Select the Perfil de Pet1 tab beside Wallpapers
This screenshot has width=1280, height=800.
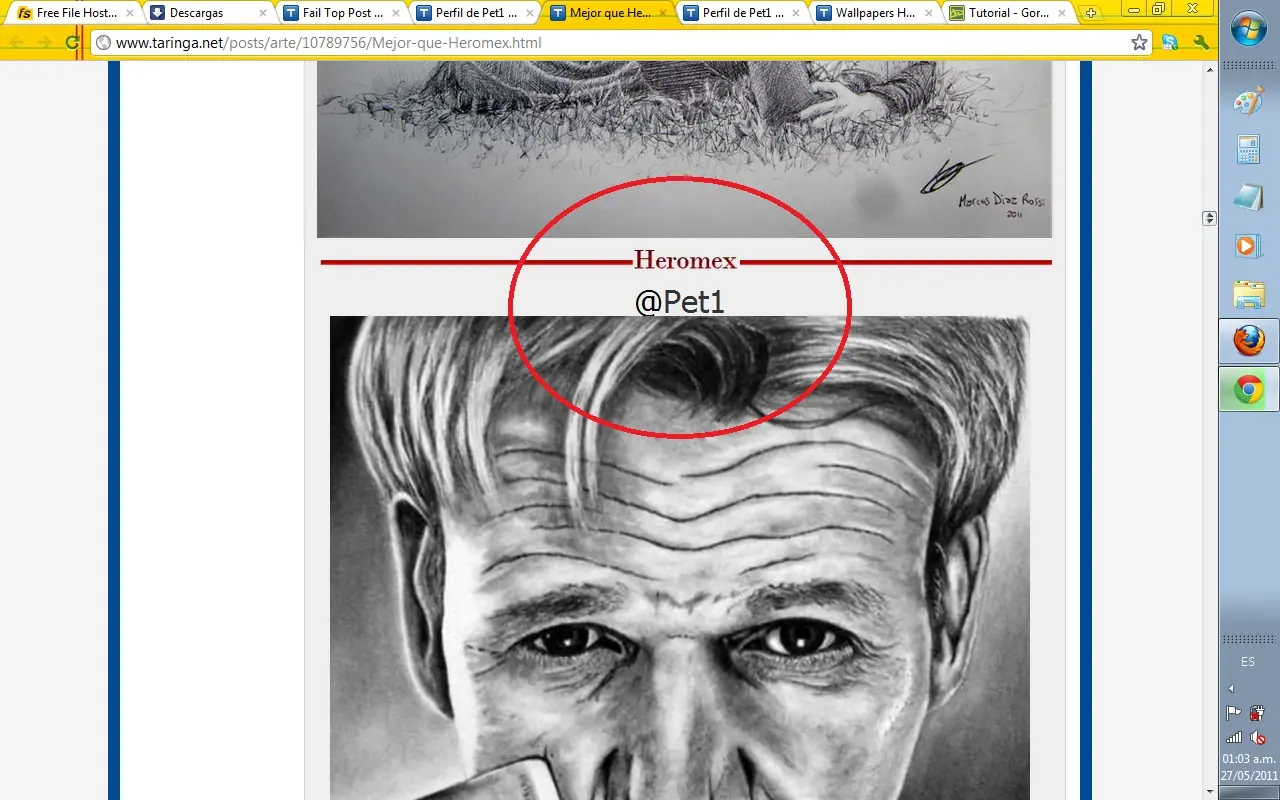click(x=741, y=13)
